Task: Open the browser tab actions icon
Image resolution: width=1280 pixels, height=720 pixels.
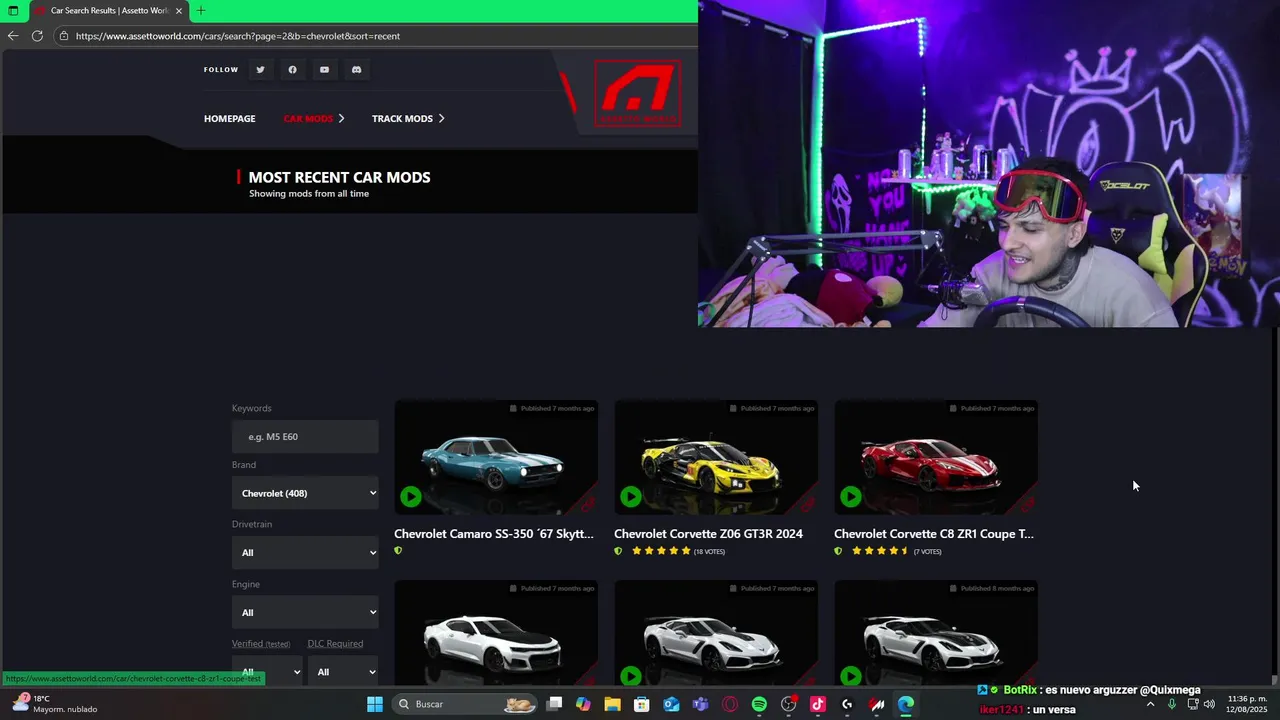Action: pyautogui.click(x=13, y=11)
